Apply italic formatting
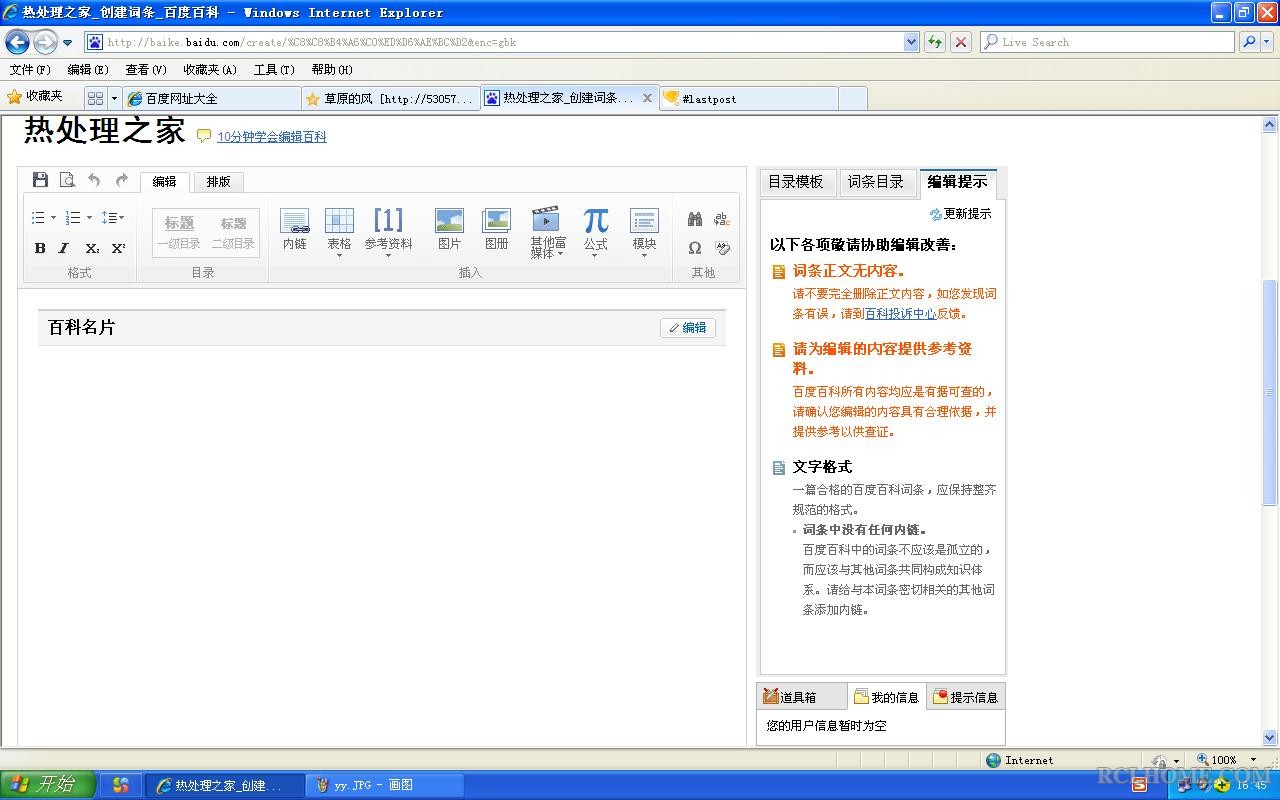Viewport: 1280px width, 800px height. (64, 248)
